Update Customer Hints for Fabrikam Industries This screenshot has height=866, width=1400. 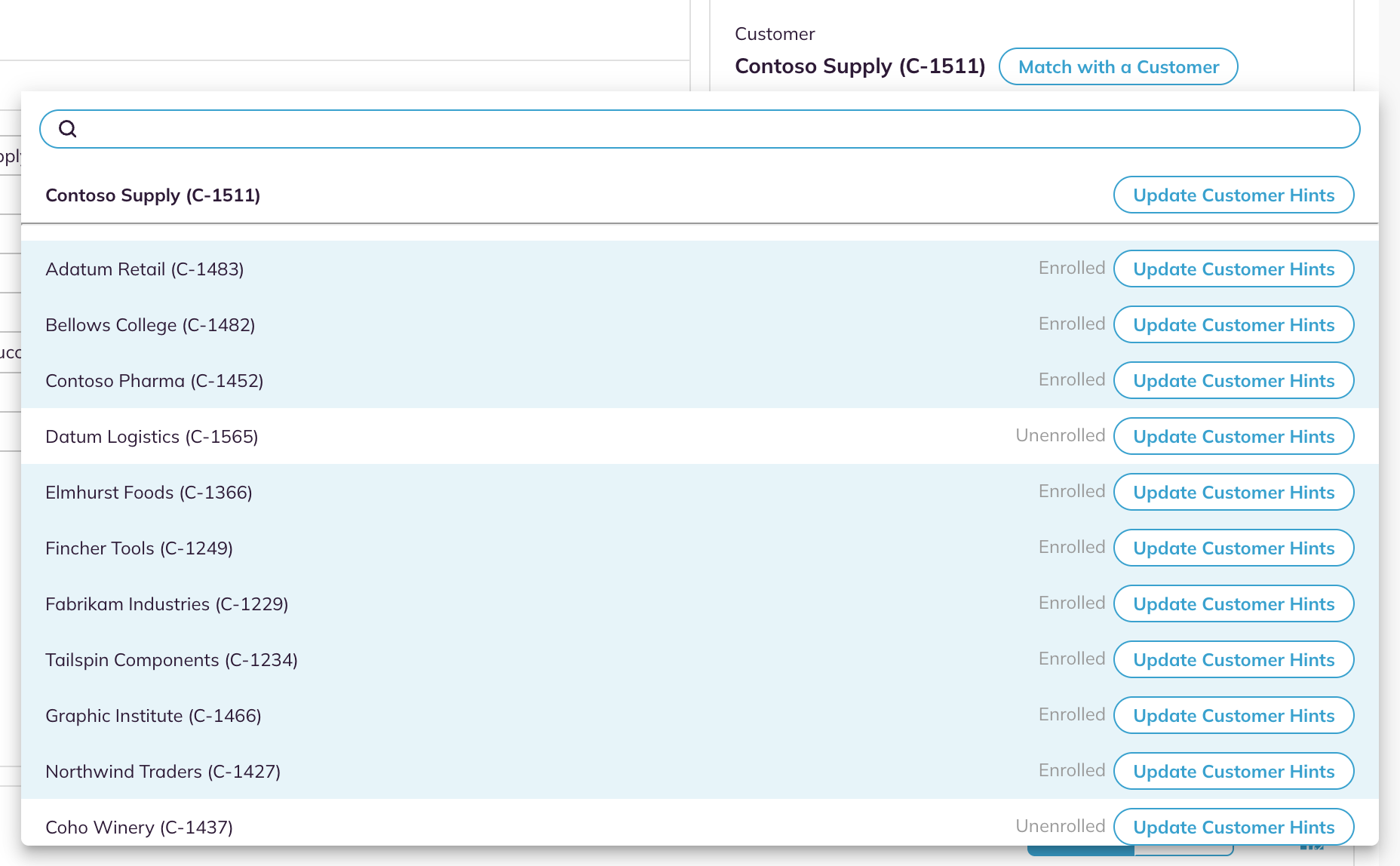click(x=1233, y=603)
